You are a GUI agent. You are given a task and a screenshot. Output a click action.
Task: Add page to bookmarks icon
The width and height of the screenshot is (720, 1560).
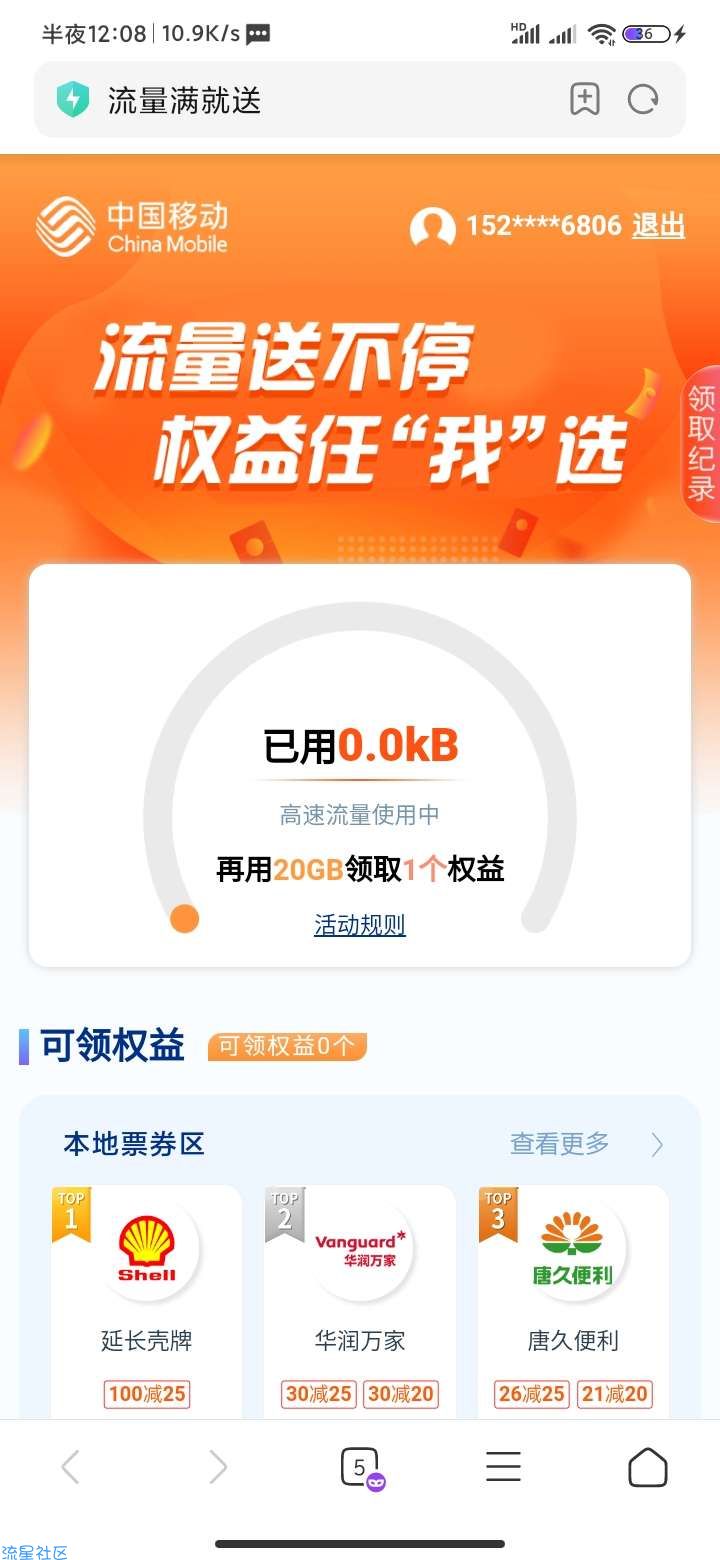(585, 99)
